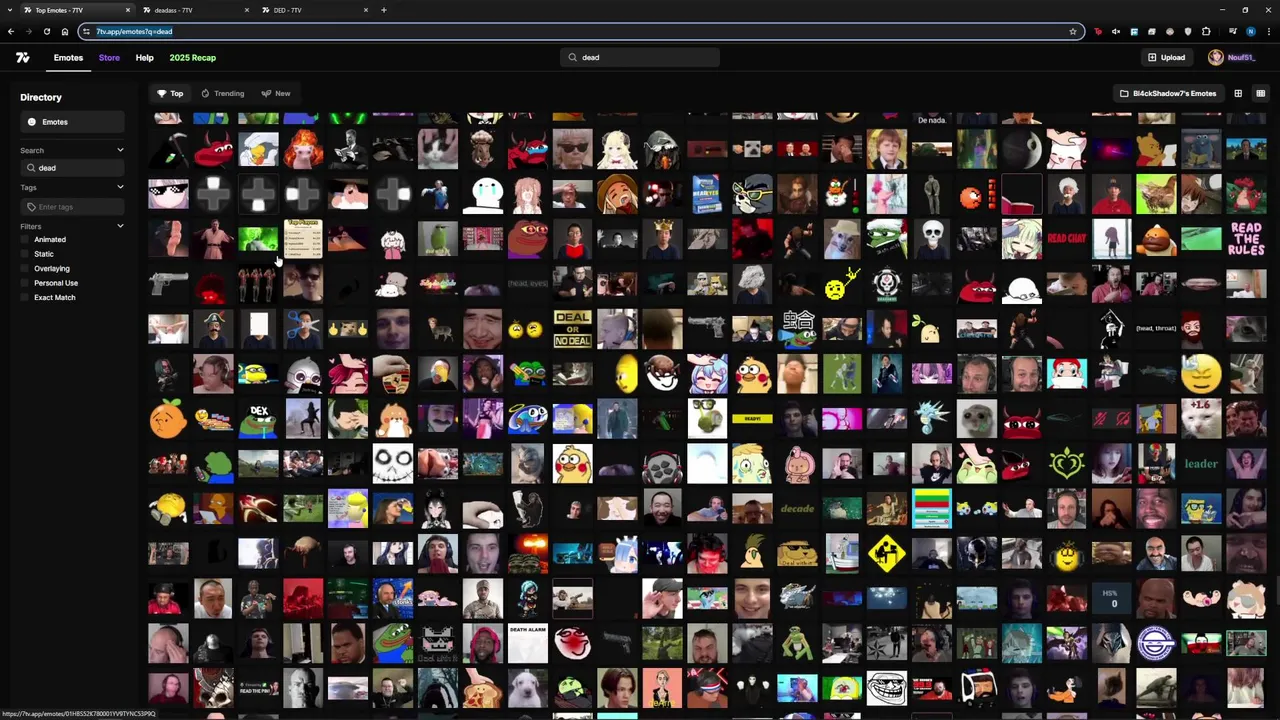Open the 'READ THE RULES' emote
The image size is (1280, 720).
point(1246,239)
